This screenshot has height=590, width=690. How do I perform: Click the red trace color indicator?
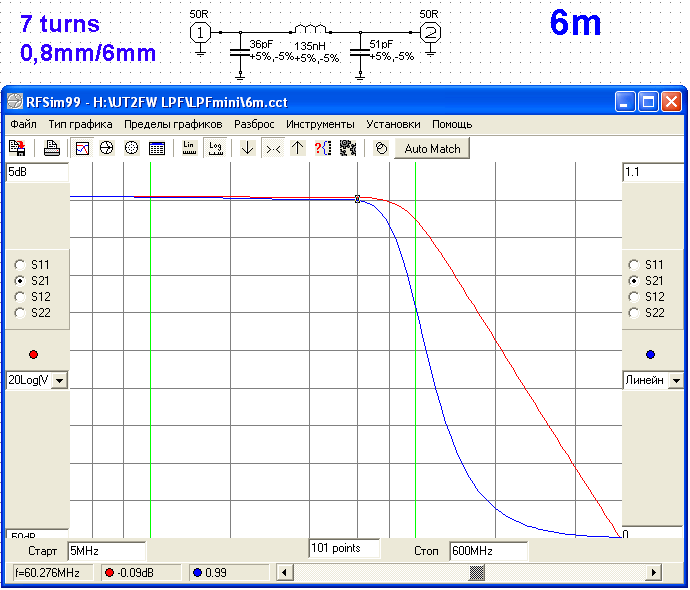[34, 354]
